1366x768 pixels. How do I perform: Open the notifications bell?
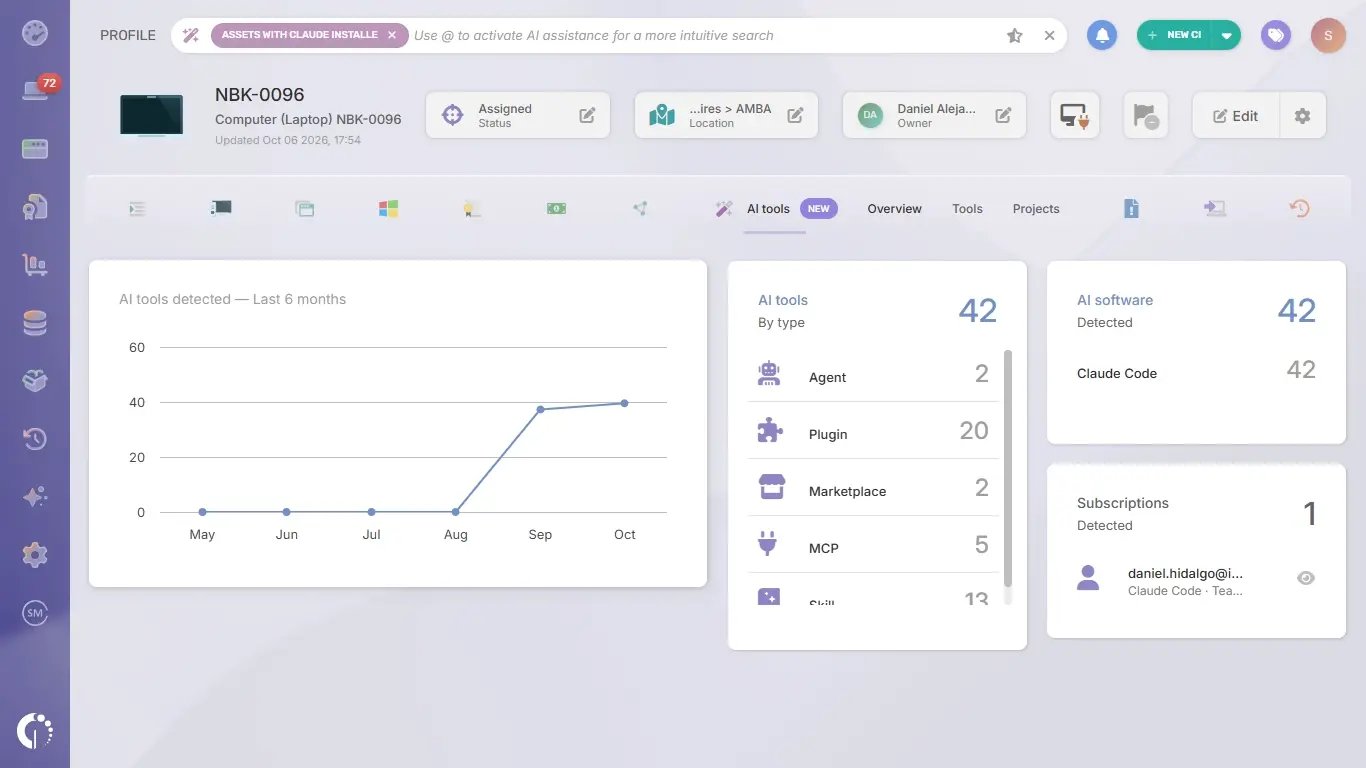coord(1102,35)
